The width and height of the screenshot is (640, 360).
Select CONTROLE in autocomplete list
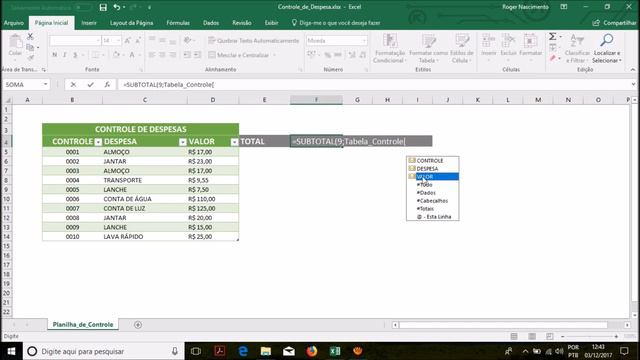433,160
